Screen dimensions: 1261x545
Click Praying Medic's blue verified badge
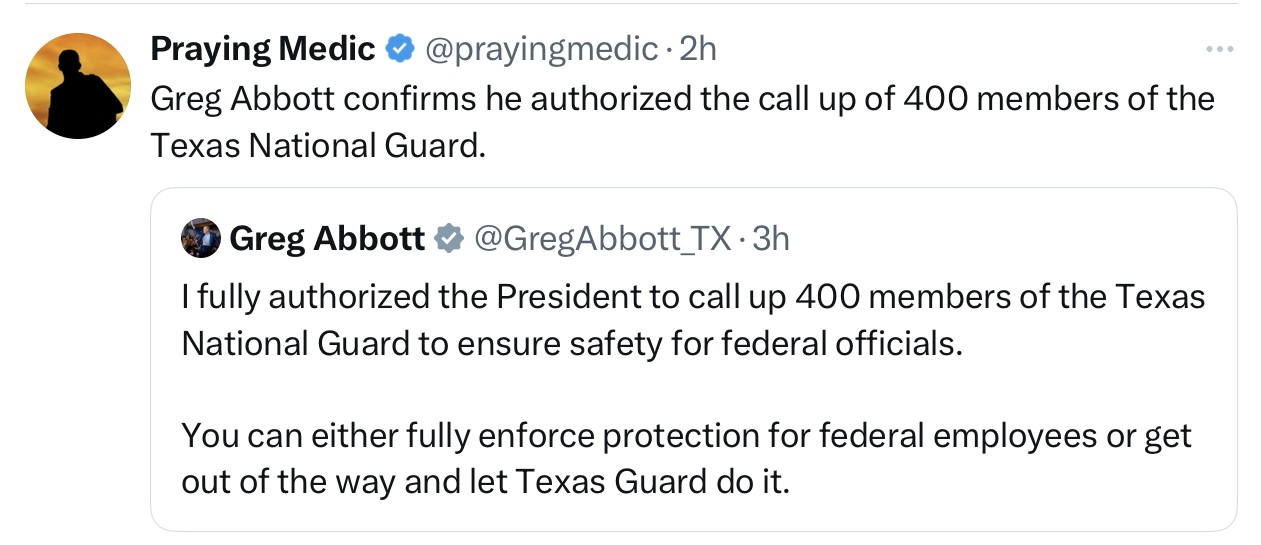point(399,48)
